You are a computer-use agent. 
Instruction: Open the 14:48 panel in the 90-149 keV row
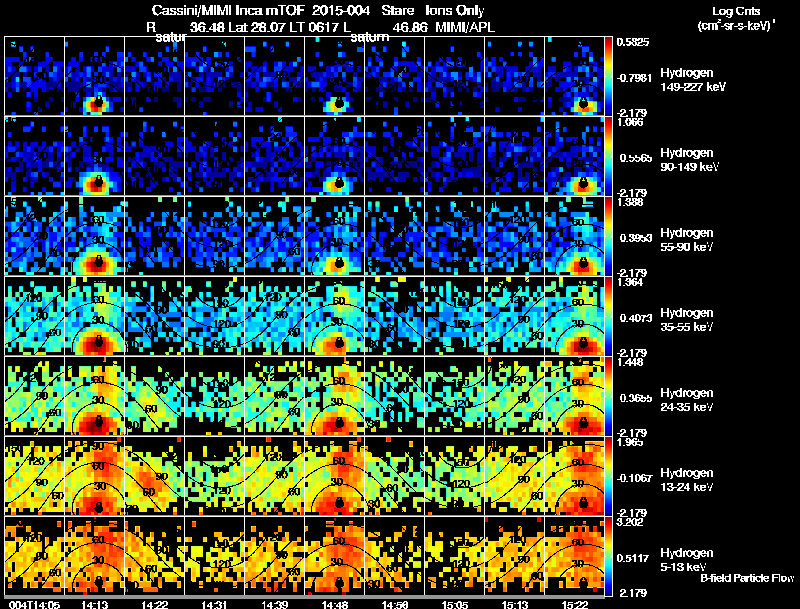click(335, 156)
